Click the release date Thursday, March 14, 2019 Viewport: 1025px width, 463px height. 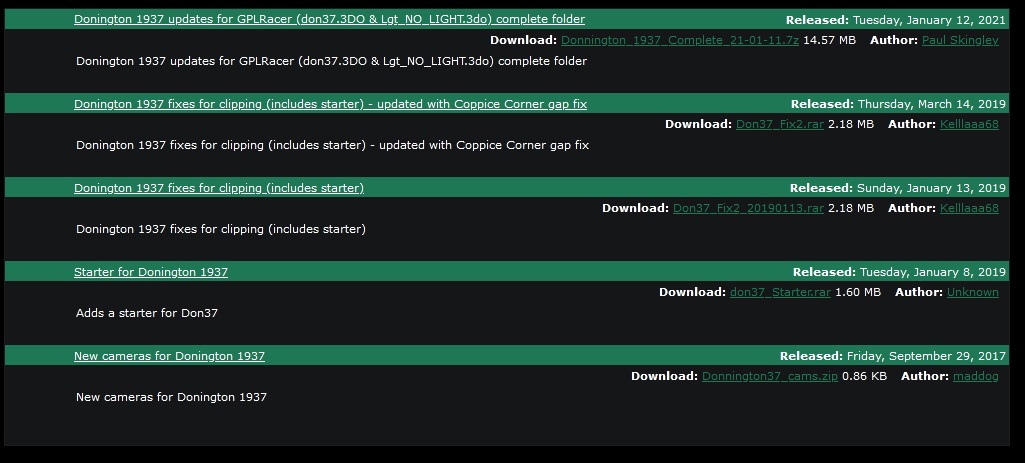pyautogui.click(x=932, y=103)
